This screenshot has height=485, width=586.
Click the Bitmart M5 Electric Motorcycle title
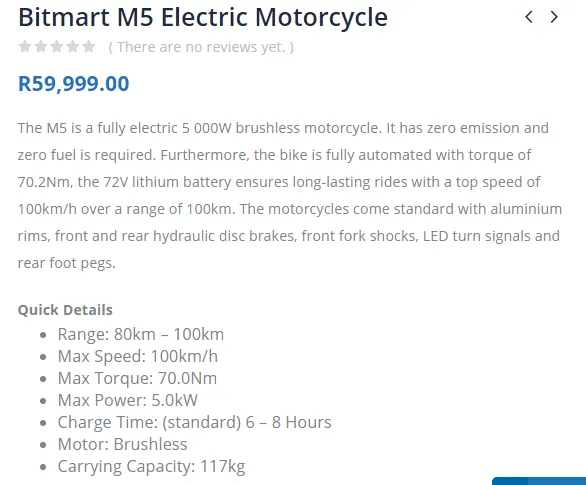(203, 18)
